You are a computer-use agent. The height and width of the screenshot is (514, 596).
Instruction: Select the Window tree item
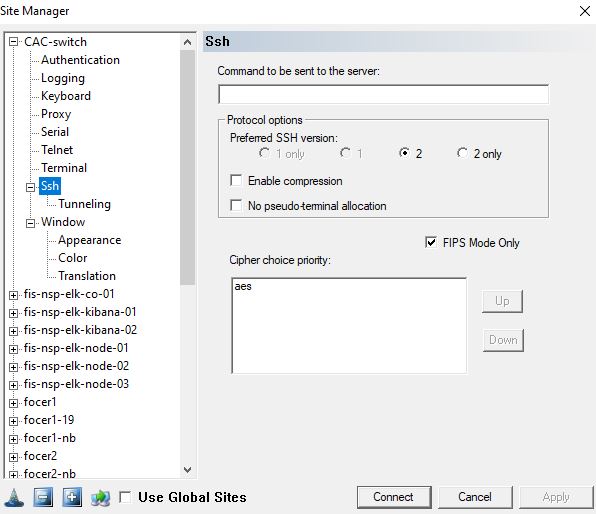(63, 222)
